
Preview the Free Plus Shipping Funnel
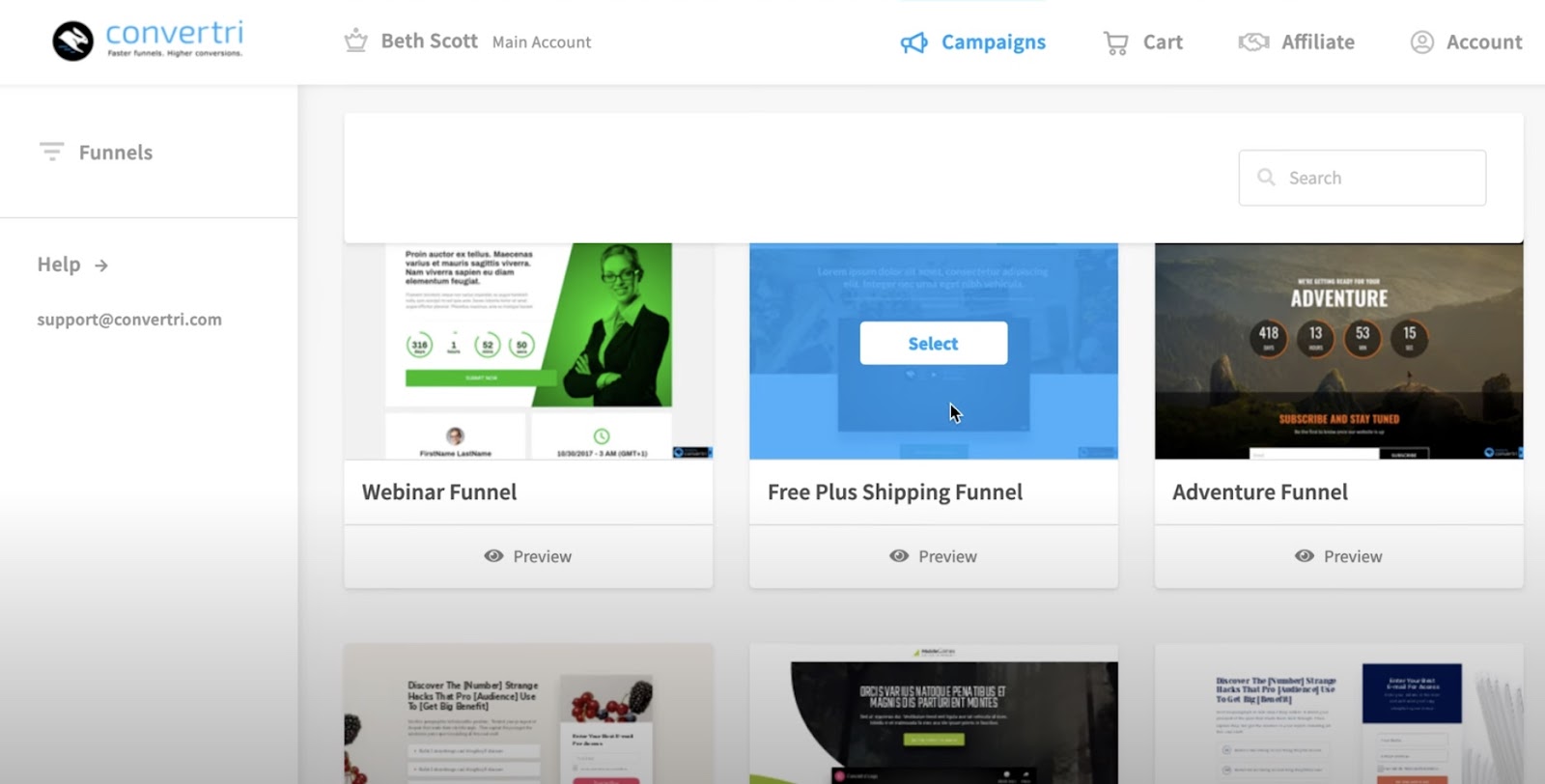[933, 556]
